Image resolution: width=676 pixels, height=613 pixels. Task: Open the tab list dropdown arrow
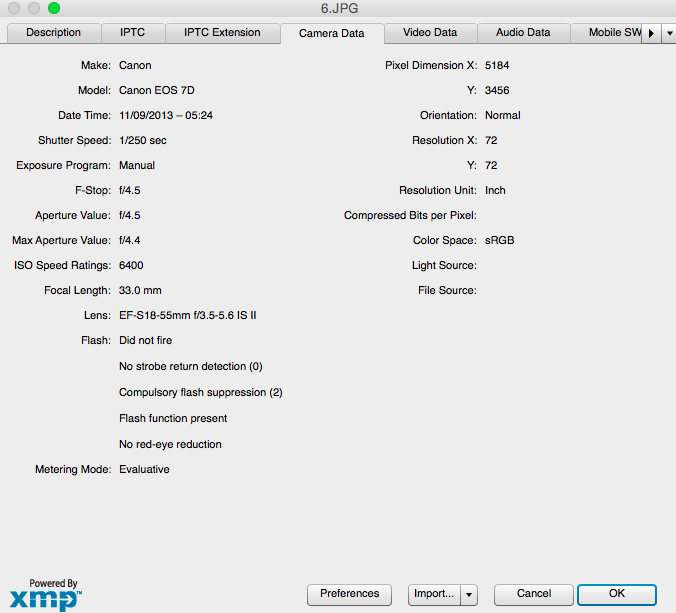pos(669,33)
